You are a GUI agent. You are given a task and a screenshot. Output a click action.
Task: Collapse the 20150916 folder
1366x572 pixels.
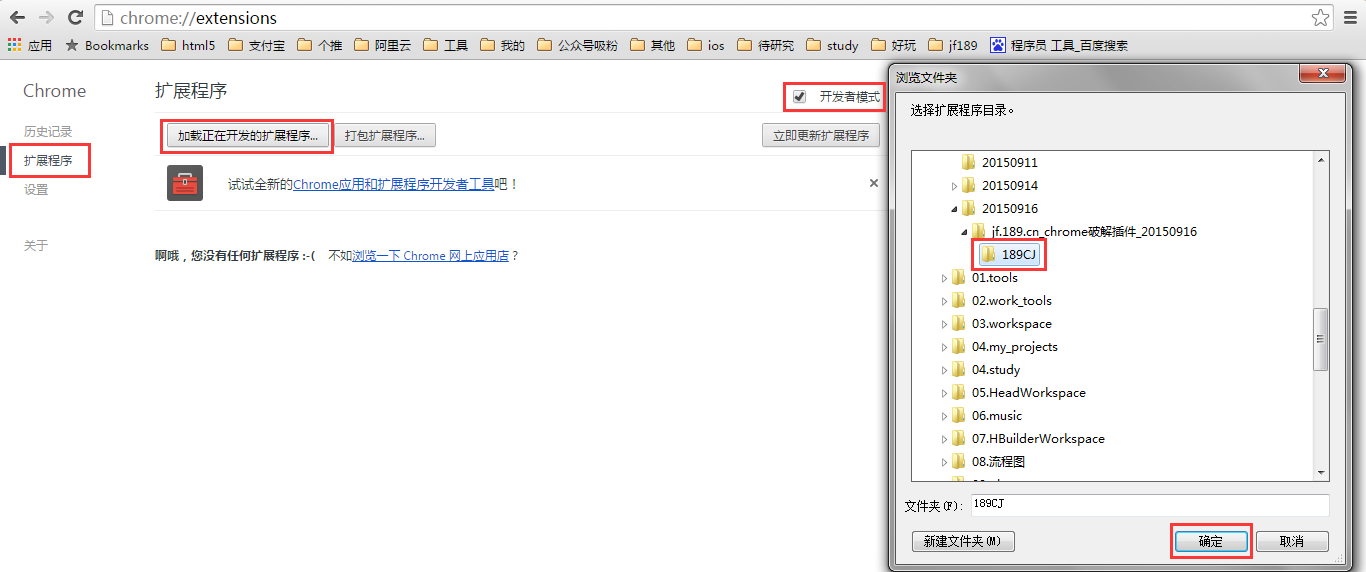954,209
